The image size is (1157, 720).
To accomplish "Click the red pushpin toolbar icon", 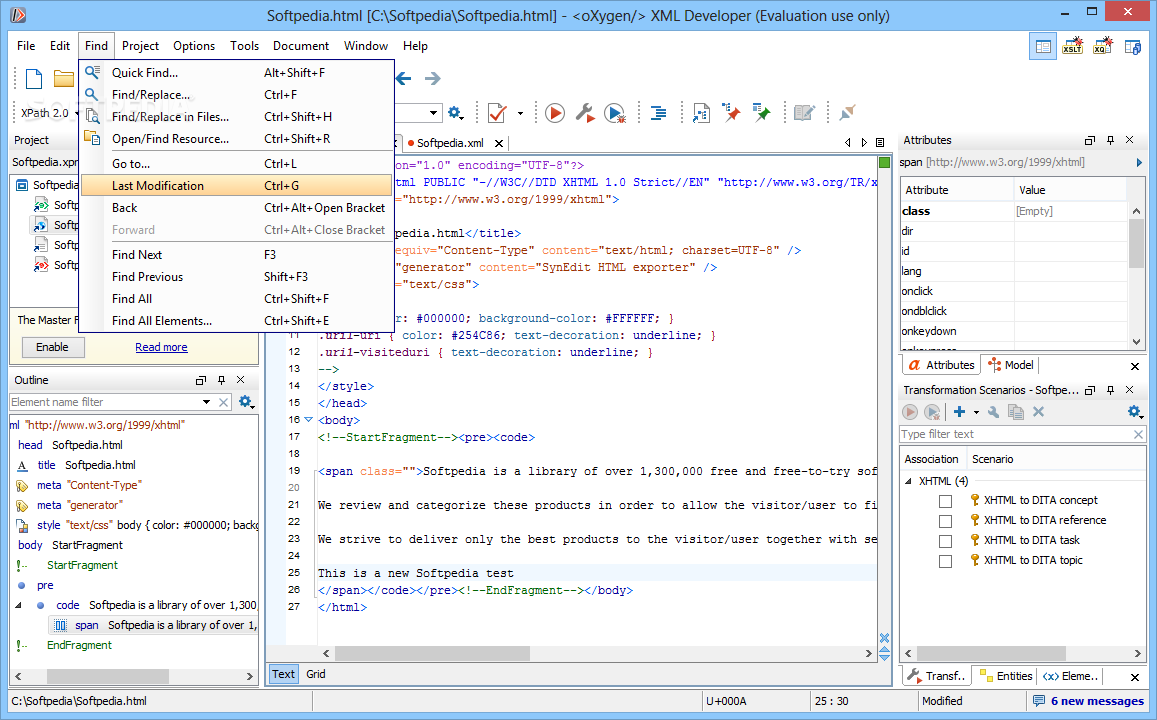I will 731,113.
